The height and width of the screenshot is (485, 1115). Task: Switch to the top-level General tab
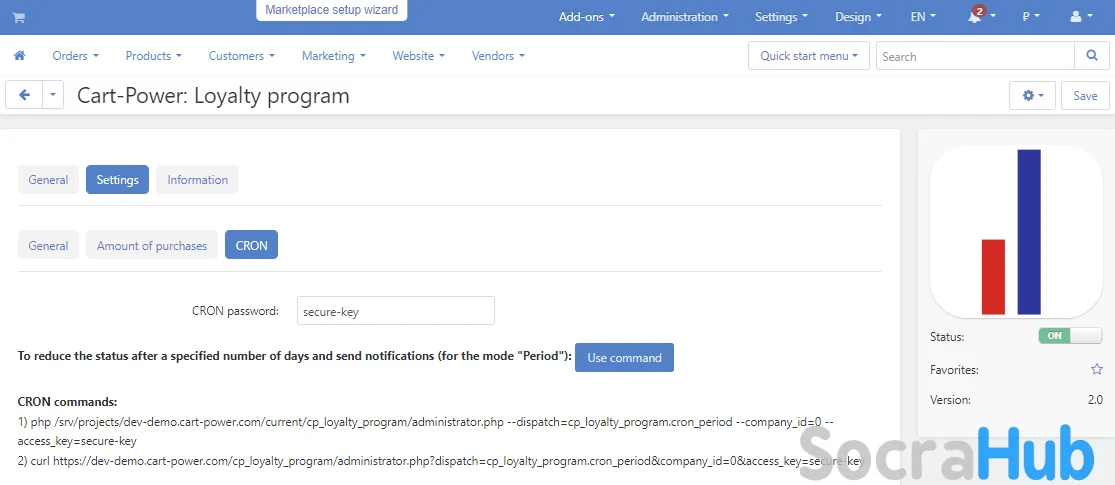tap(48, 180)
